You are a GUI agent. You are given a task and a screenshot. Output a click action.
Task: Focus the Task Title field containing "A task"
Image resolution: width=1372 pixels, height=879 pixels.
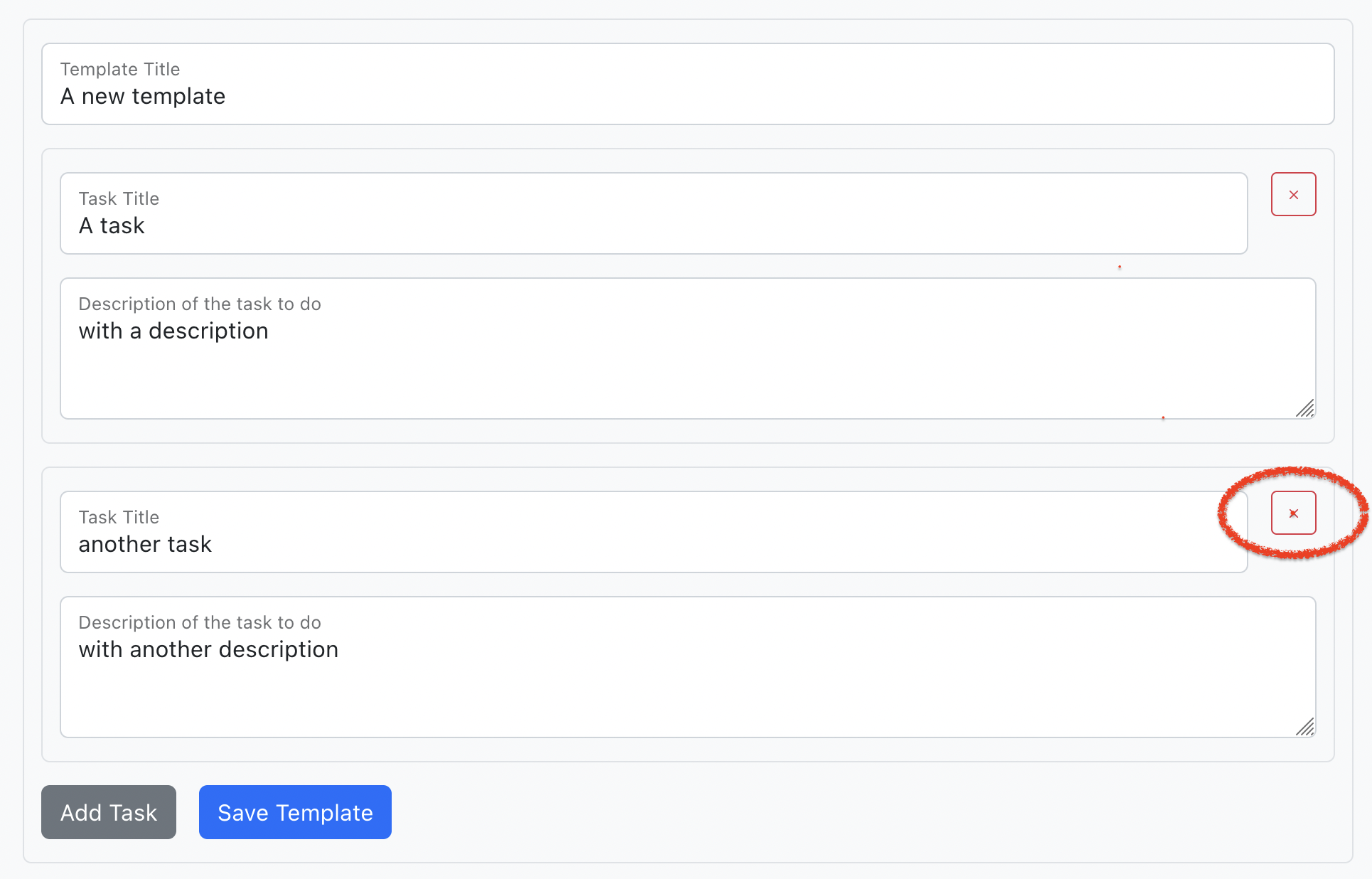pyautogui.click(x=653, y=213)
